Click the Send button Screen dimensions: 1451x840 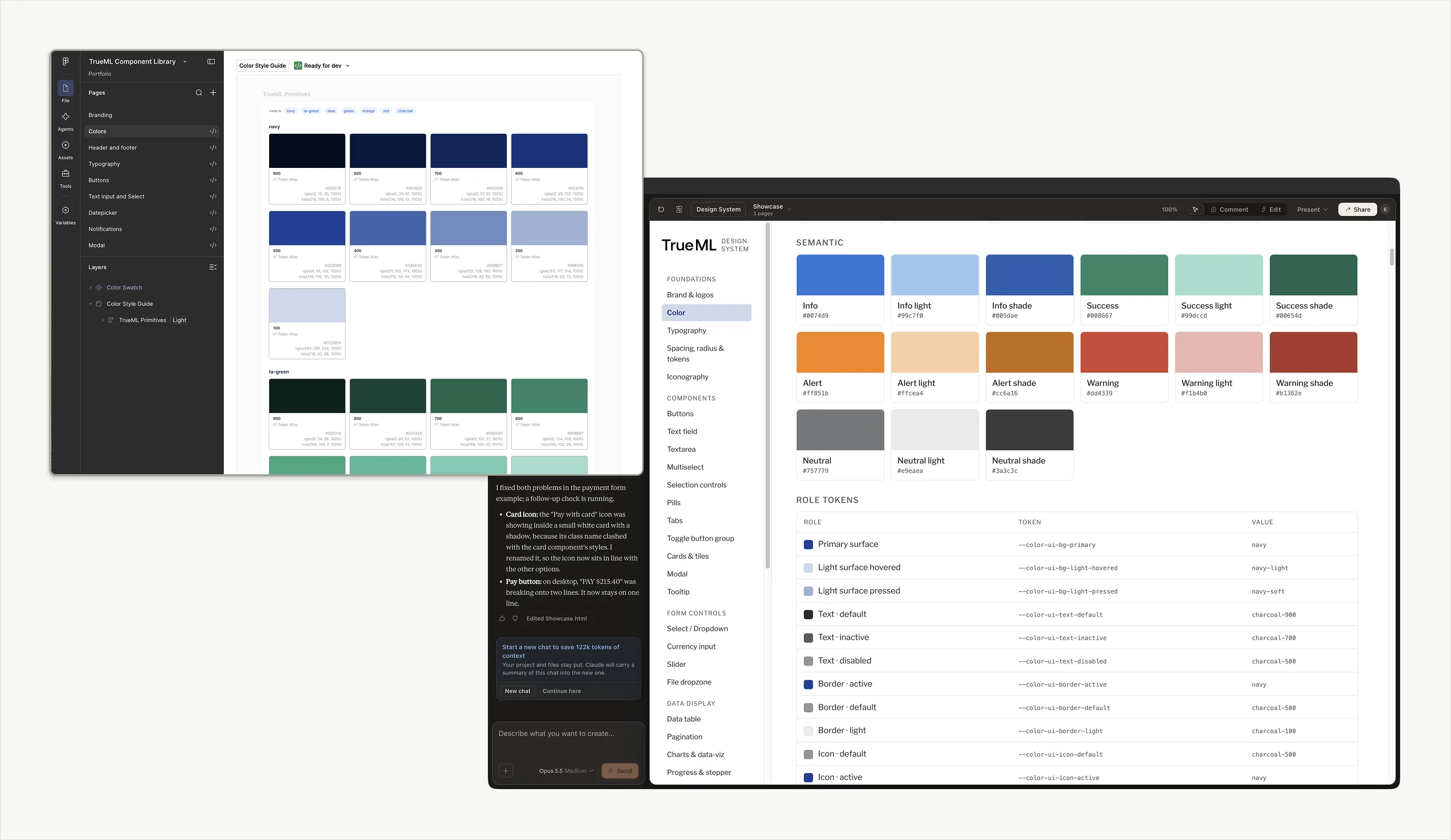pyautogui.click(x=620, y=771)
